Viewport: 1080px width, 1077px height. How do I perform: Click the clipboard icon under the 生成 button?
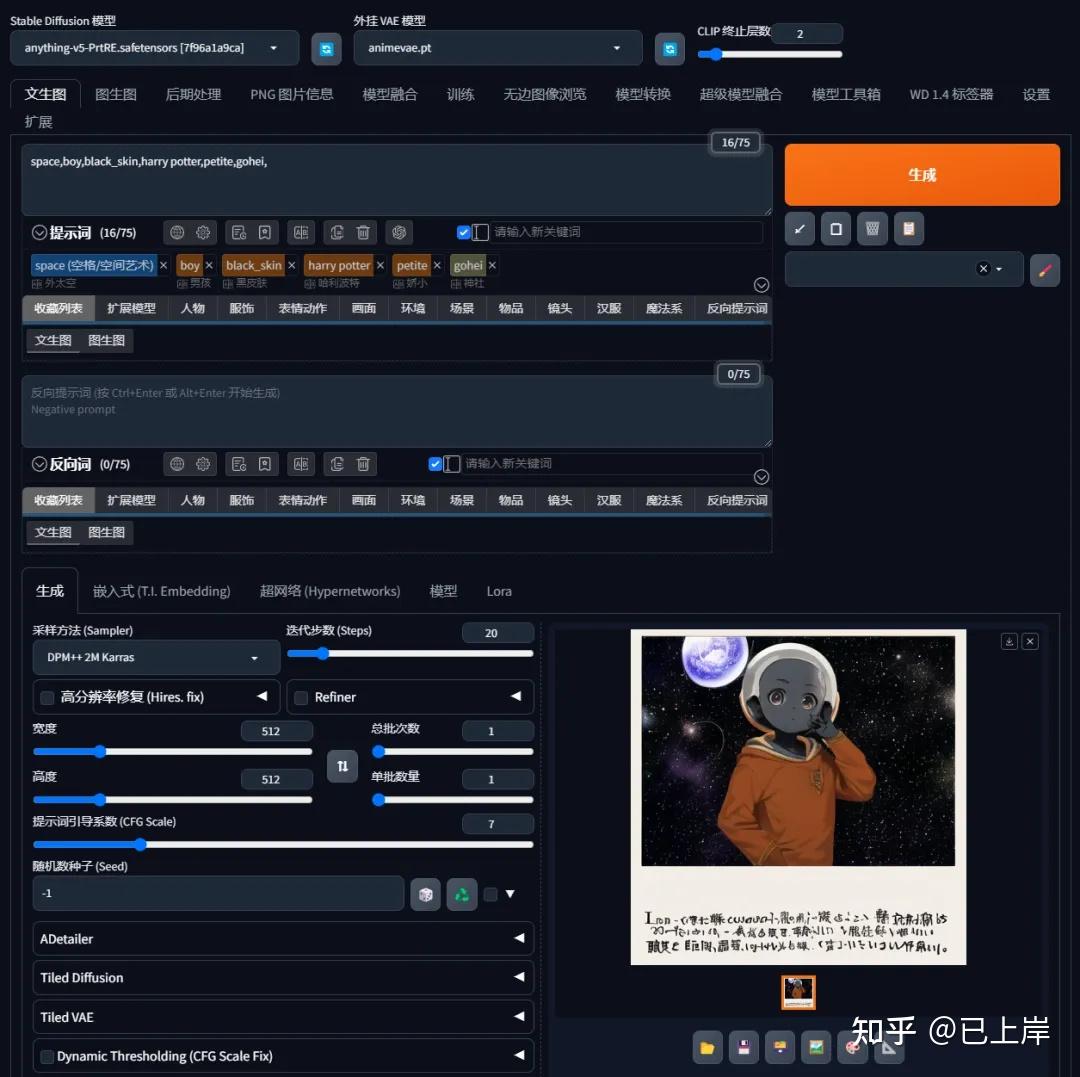[908, 229]
